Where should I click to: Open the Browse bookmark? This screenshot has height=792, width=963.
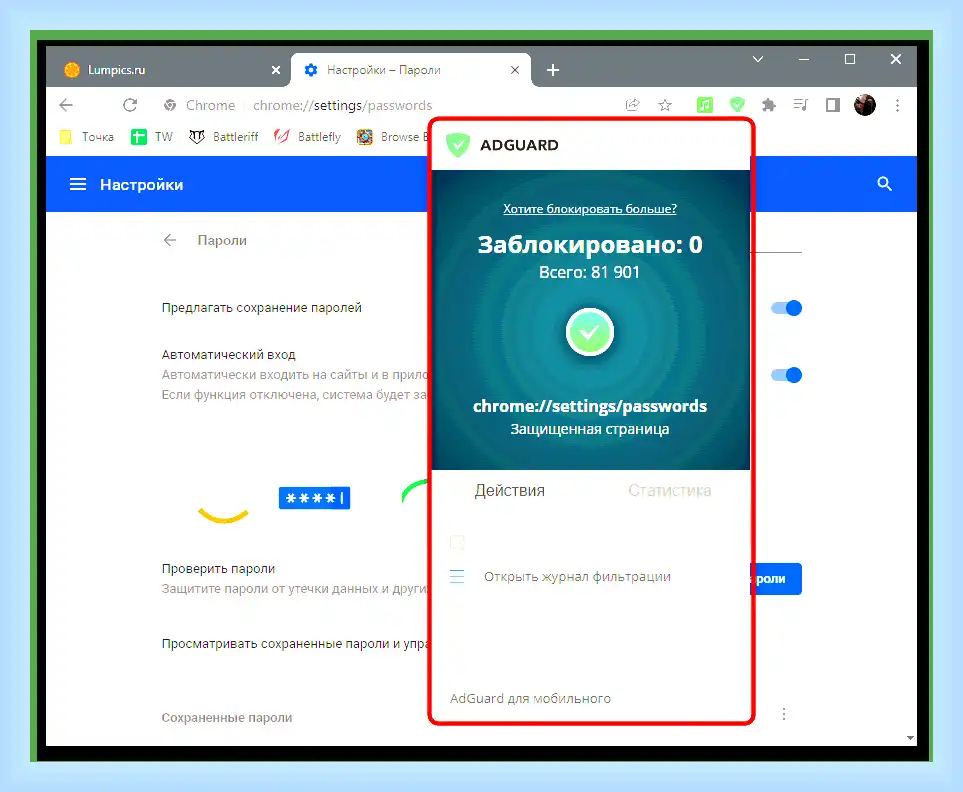pos(392,137)
